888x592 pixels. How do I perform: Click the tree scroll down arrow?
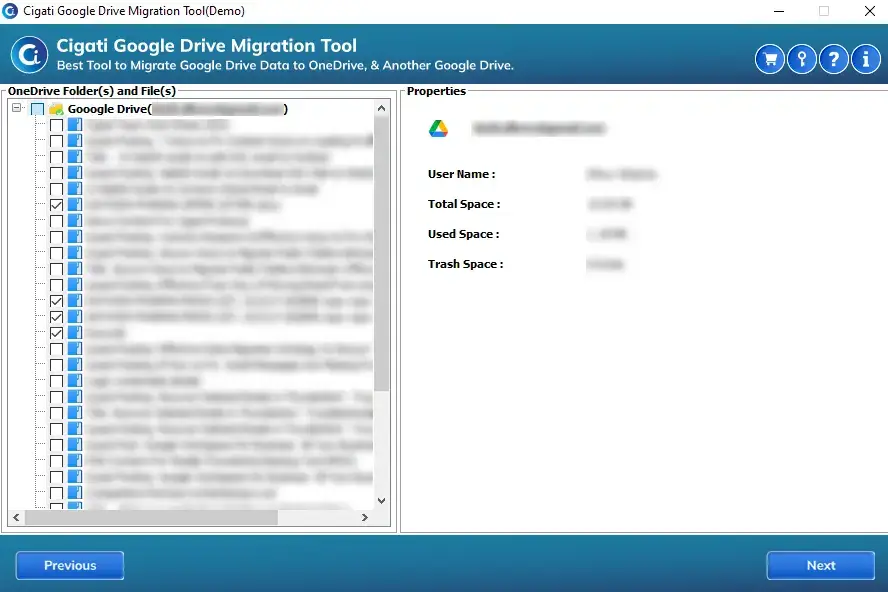382,501
